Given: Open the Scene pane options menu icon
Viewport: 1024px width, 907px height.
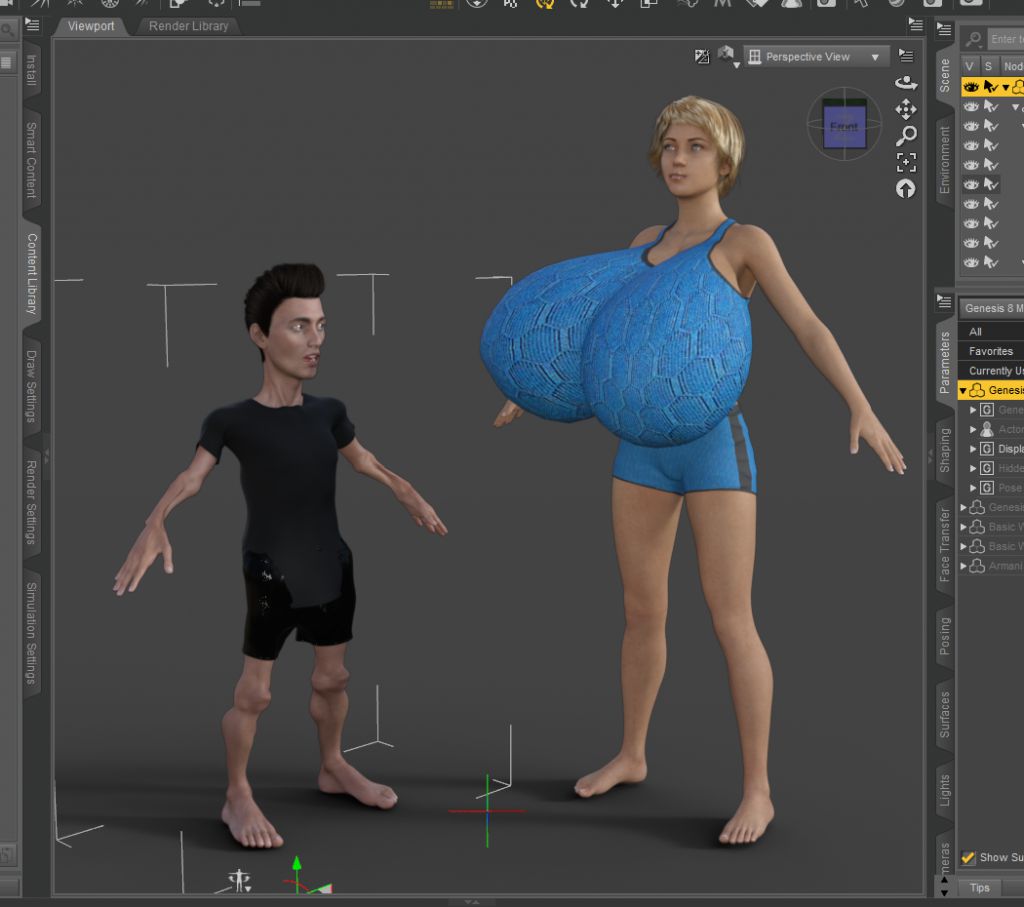Looking at the screenshot, I should pyautogui.click(x=944, y=28).
